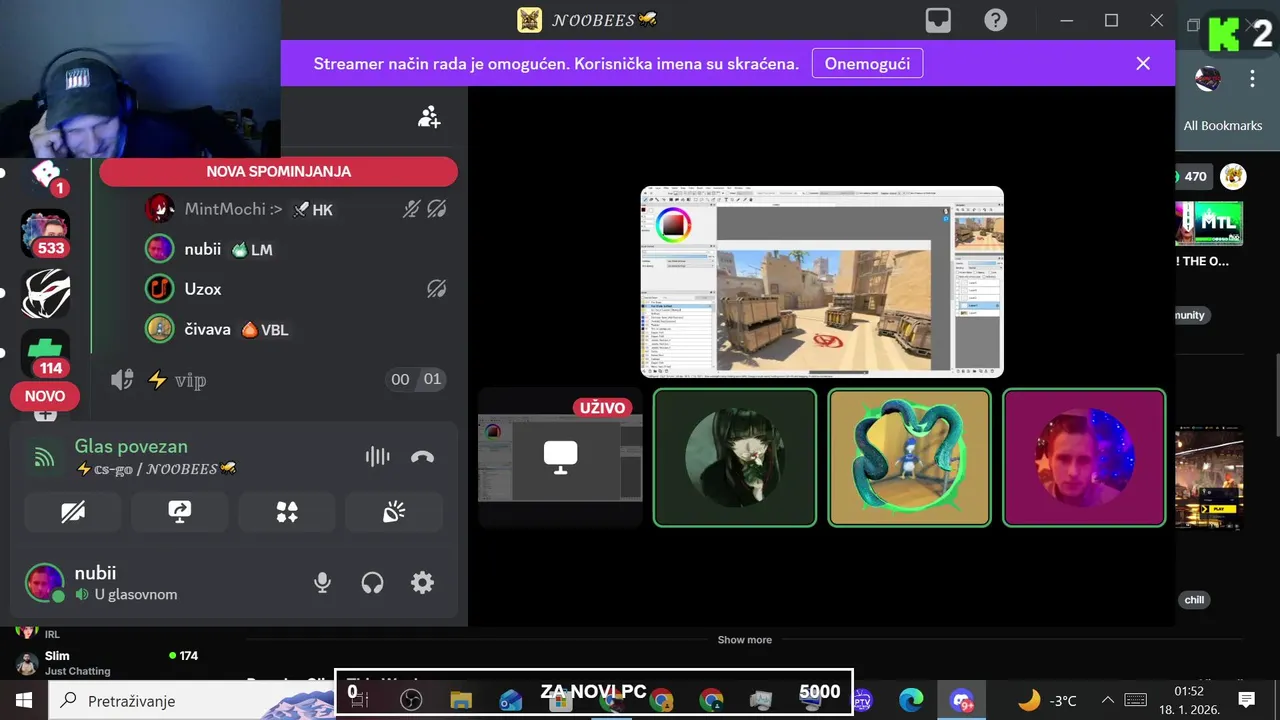The width and height of the screenshot is (1280, 720).
Task: Select the dark-haired avatar video tile
Action: point(735,457)
